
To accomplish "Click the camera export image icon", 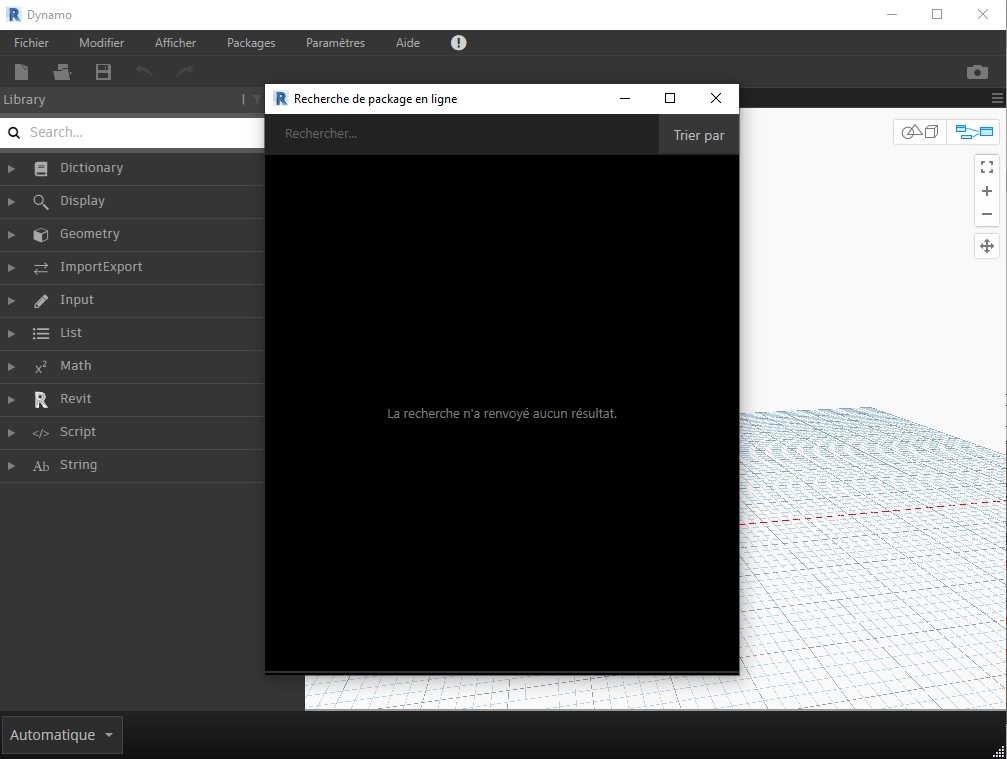I will tap(977, 72).
